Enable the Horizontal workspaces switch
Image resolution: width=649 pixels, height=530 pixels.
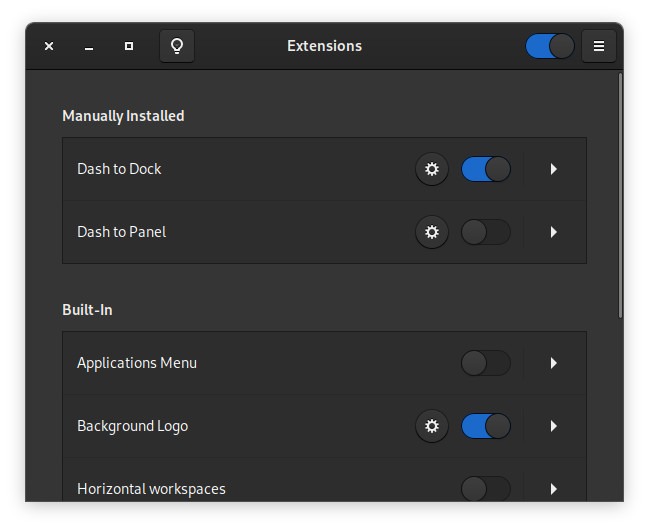[486, 489]
